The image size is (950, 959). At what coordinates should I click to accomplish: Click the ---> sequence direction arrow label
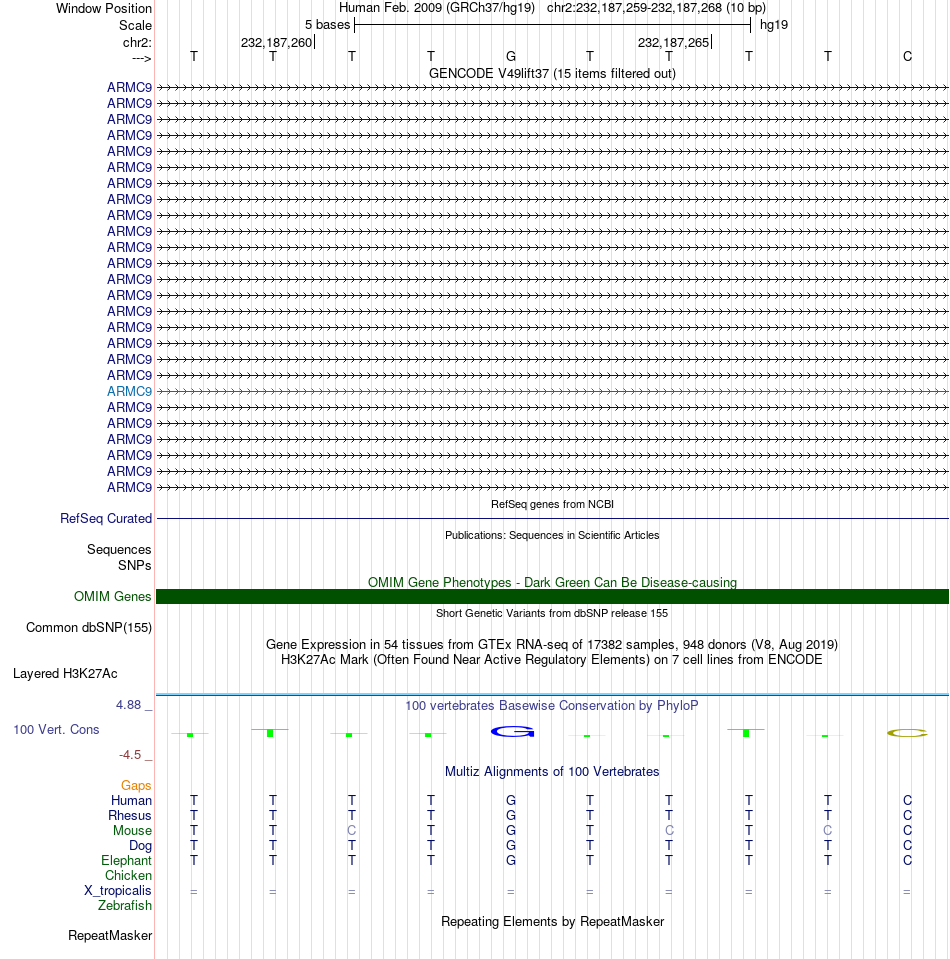pyautogui.click(x=141, y=59)
